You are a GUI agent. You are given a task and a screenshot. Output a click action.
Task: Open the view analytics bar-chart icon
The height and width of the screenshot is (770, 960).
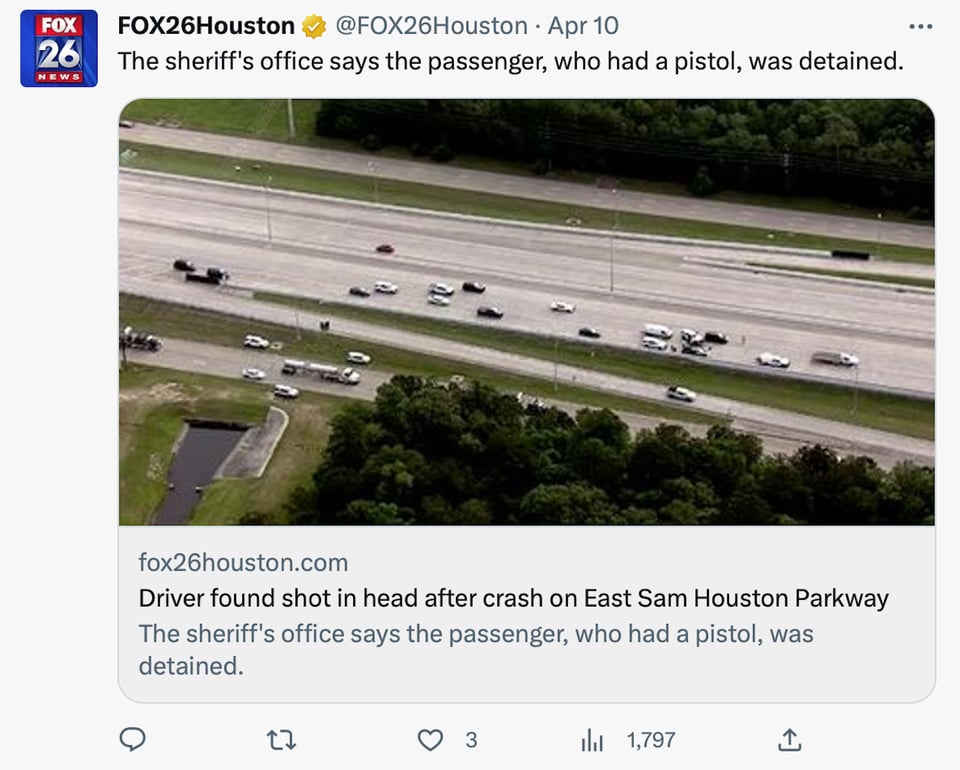pyautogui.click(x=592, y=741)
